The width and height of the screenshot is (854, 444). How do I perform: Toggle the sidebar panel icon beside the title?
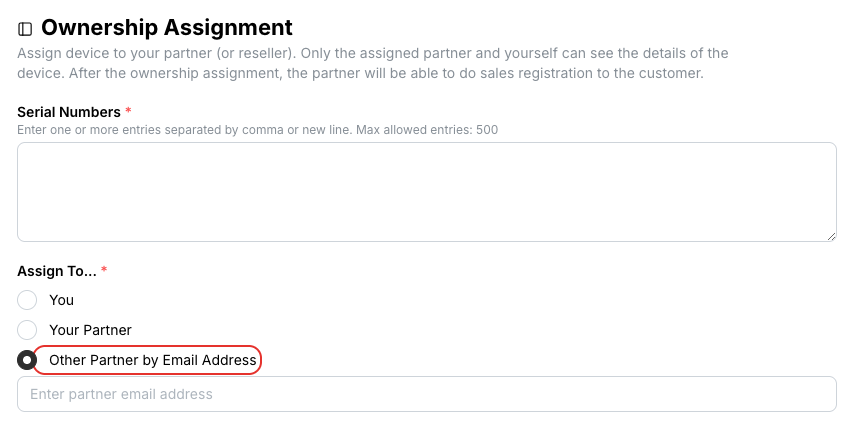click(25, 29)
